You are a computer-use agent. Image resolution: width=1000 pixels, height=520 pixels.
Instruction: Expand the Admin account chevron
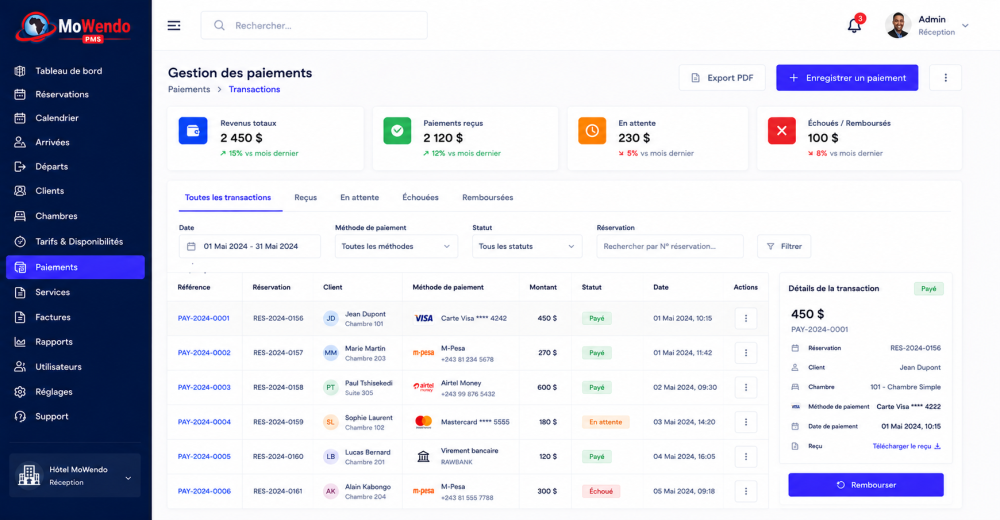coord(965,26)
